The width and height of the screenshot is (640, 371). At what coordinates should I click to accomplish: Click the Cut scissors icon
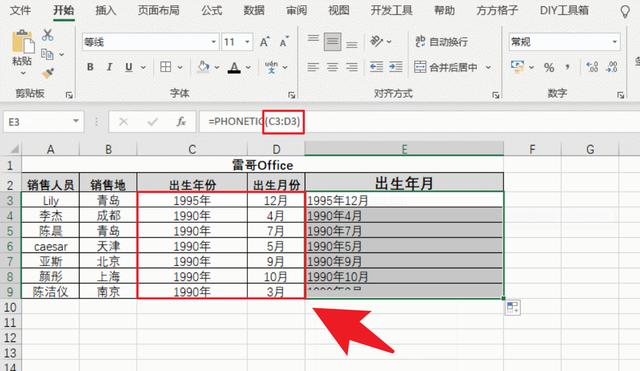(x=47, y=35)
